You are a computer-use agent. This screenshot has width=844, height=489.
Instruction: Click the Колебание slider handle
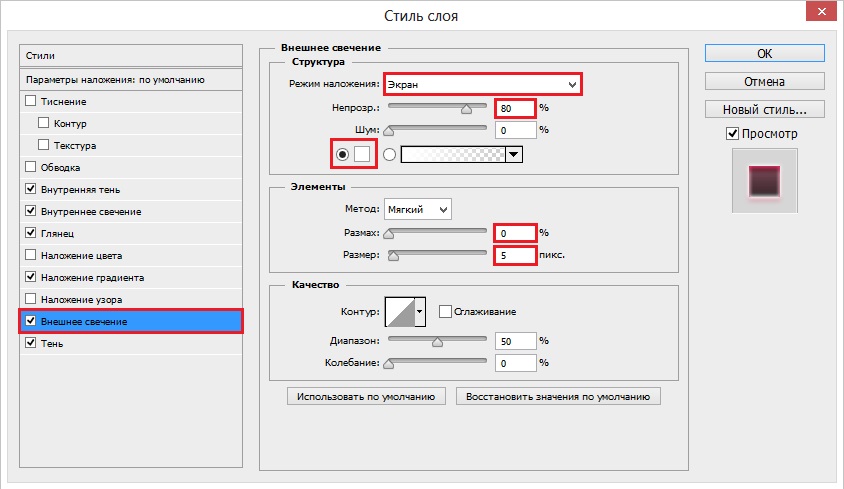388,364
